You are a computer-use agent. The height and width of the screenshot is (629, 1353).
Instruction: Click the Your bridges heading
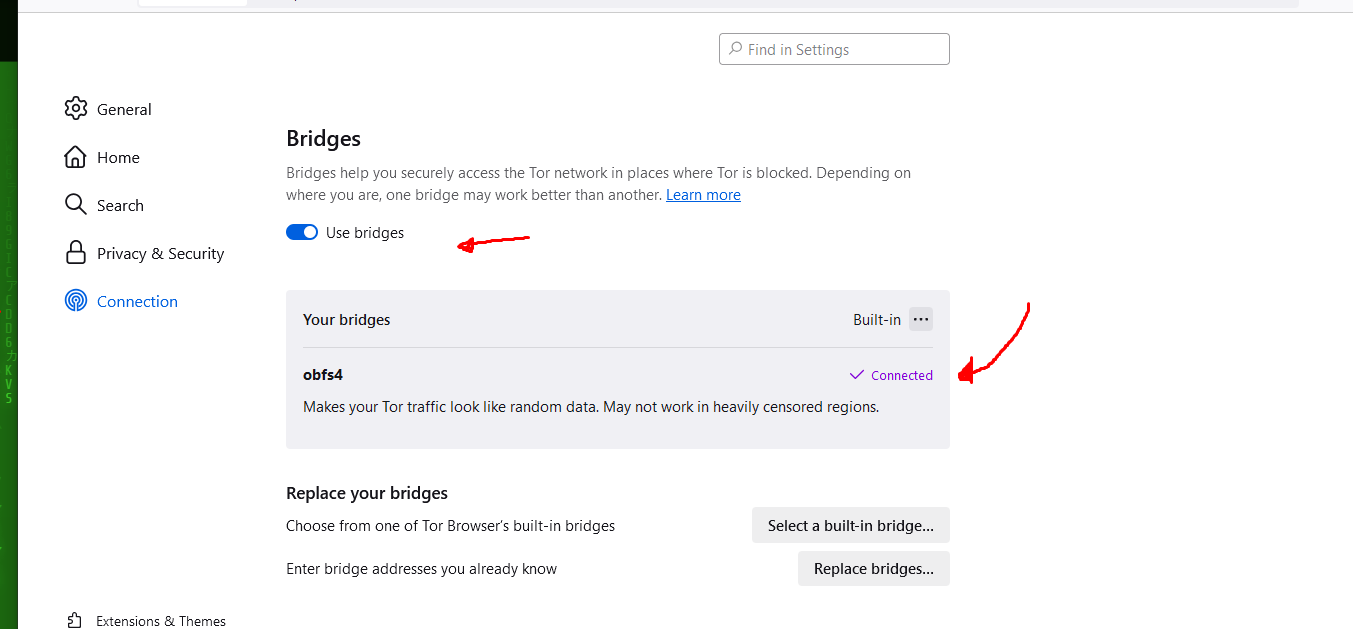(347, 320)
